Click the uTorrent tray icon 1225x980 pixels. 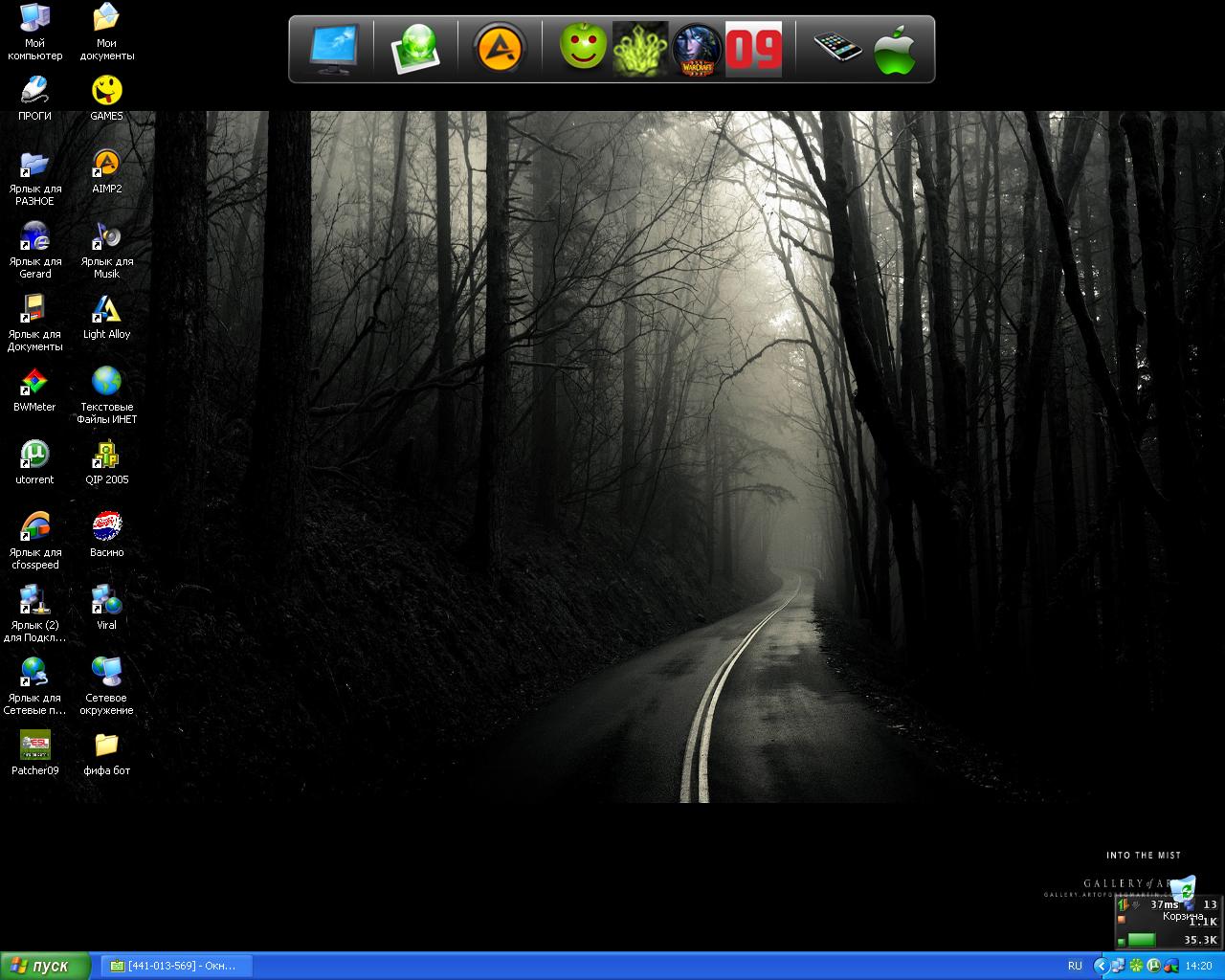coord(1153,967)
